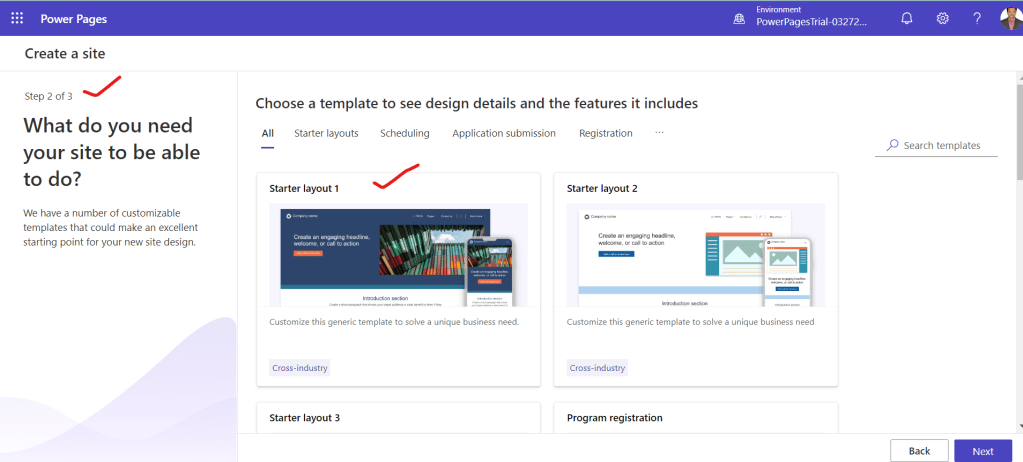Click the Power Pages title link

pyautogui.click(x=75, y=18)
